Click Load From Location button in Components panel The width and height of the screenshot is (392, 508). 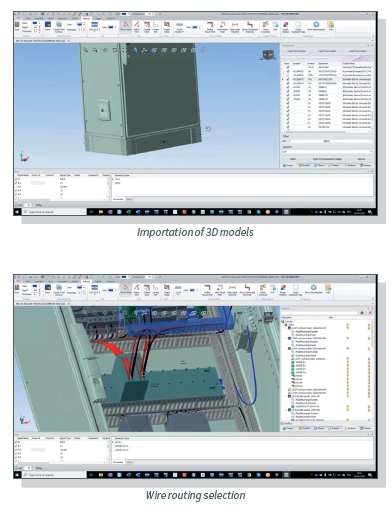coord(327,51)
